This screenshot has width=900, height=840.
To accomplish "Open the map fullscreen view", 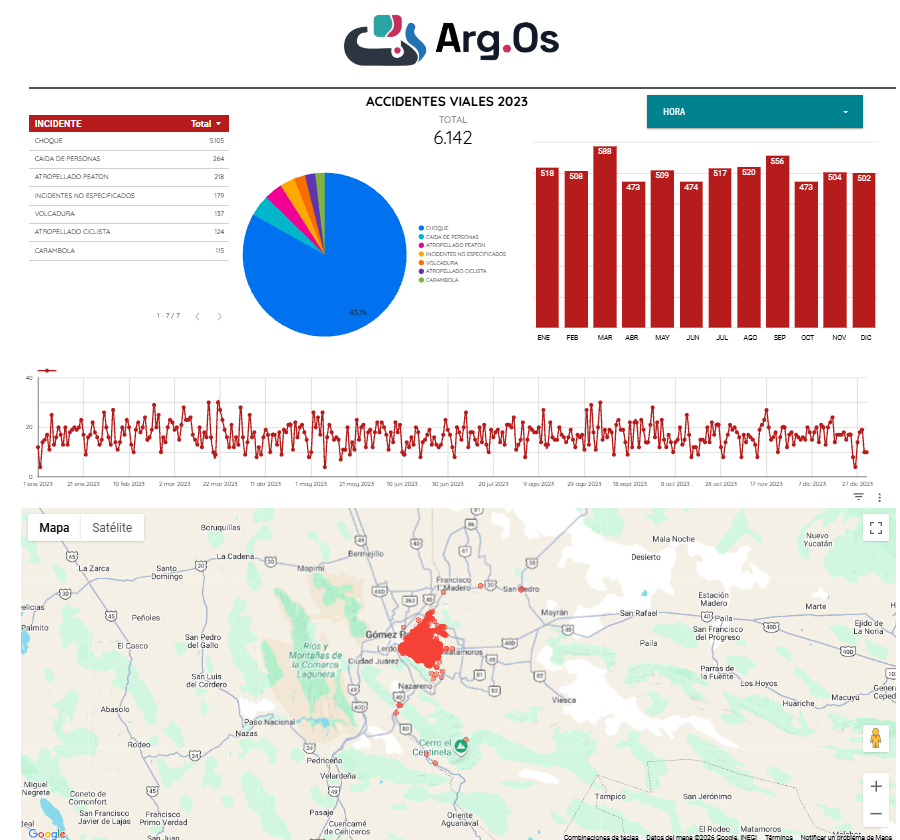I will pyautogui.click(x=875, y=528).
